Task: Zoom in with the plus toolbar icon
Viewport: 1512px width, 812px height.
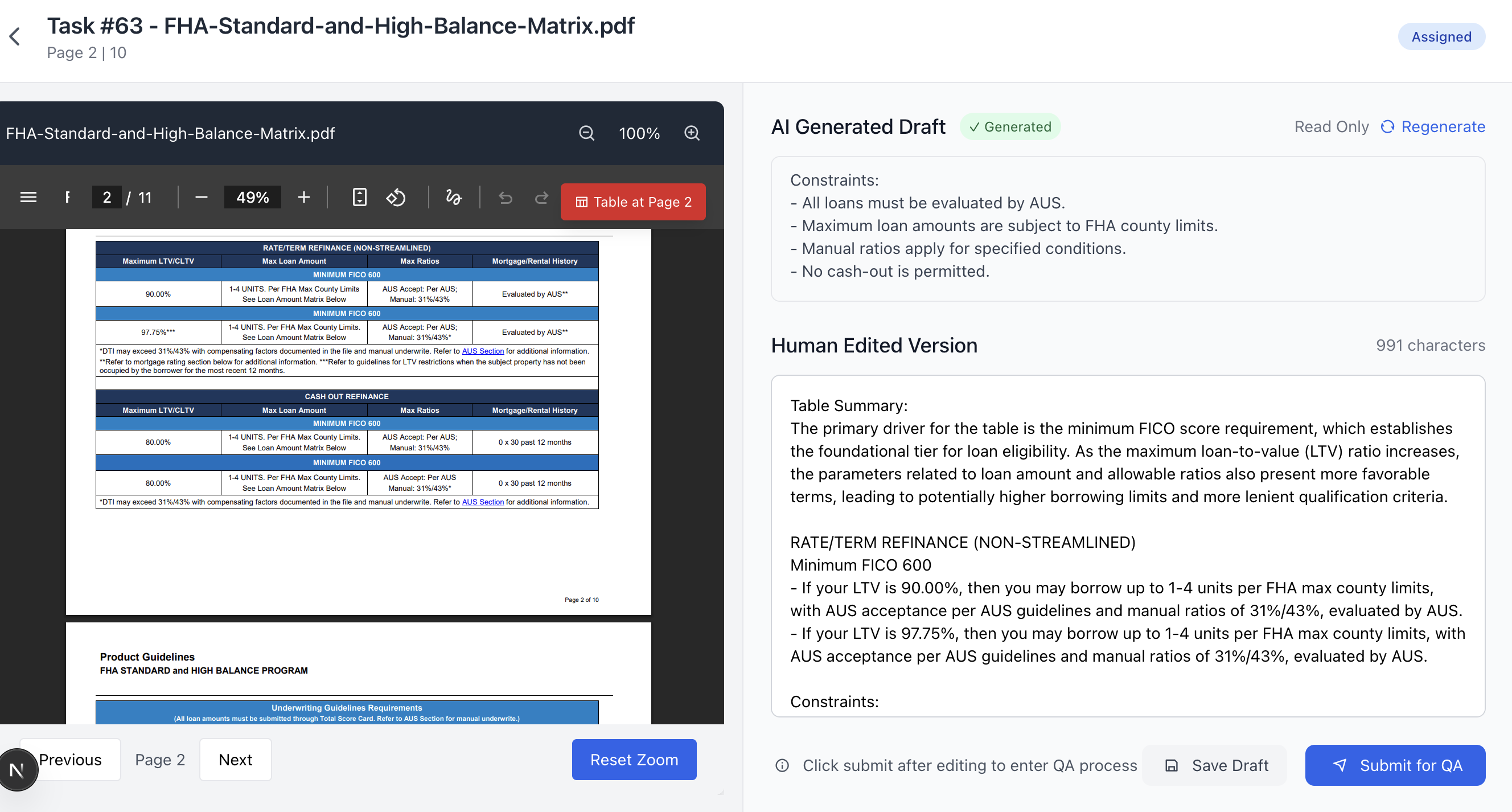Action: click(303, 197)
